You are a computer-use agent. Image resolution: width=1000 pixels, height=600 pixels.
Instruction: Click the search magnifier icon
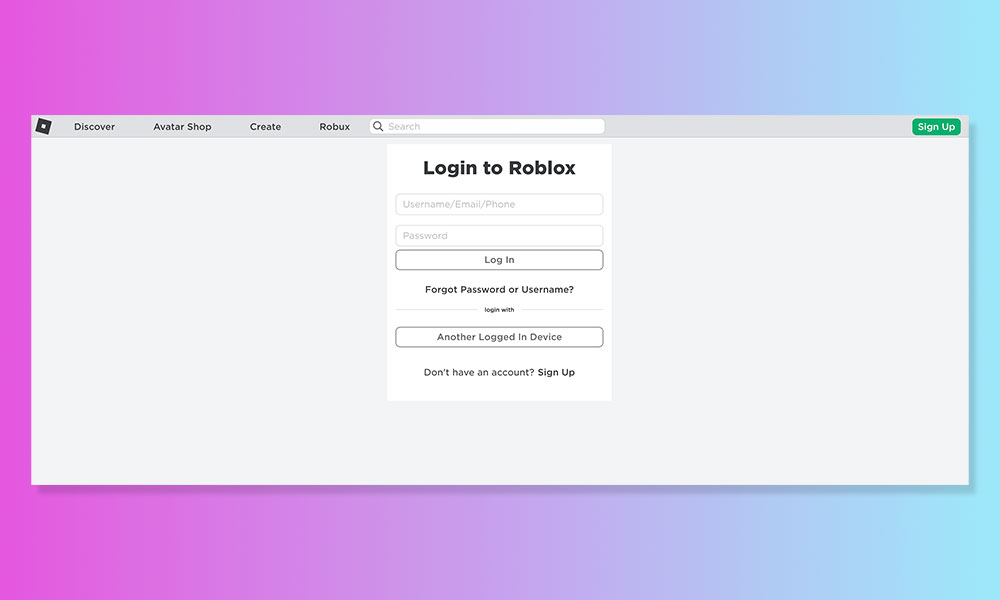click(378, 126)
